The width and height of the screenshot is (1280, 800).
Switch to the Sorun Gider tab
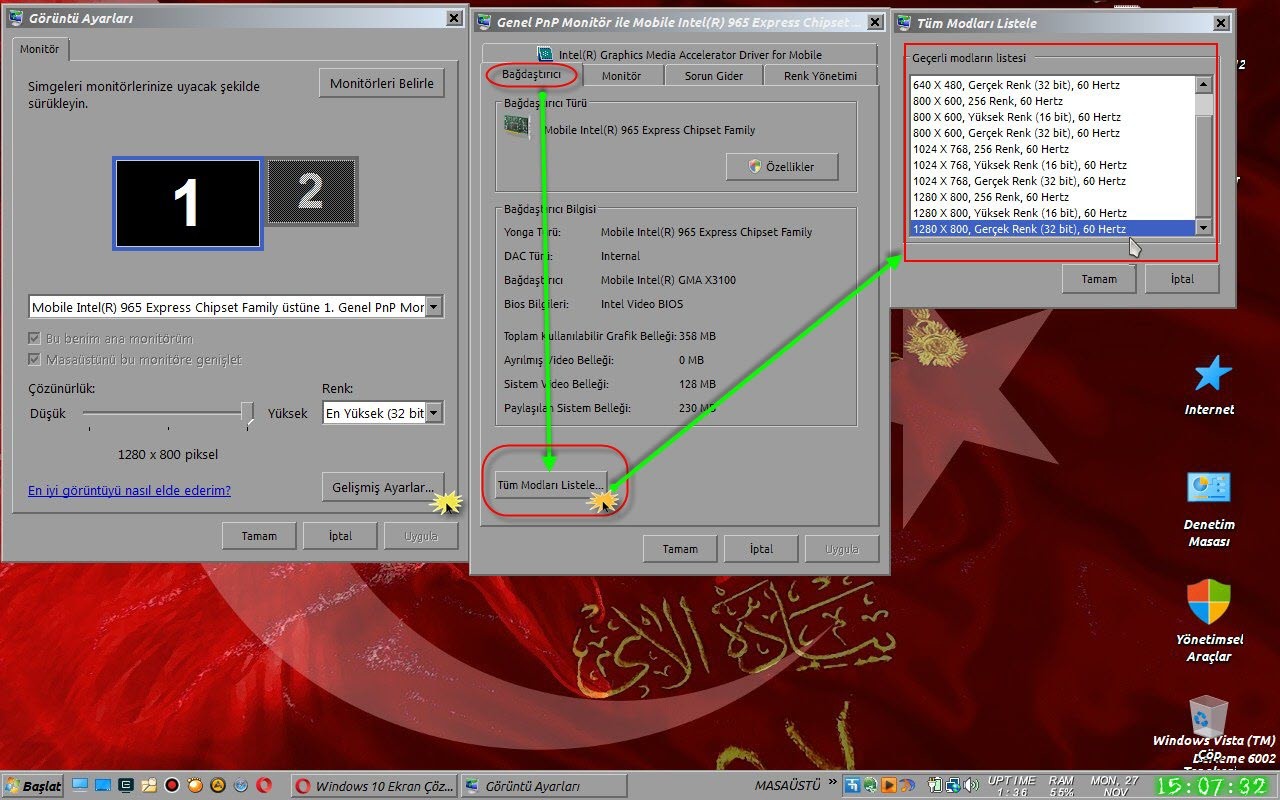click(x=714, y=76)
